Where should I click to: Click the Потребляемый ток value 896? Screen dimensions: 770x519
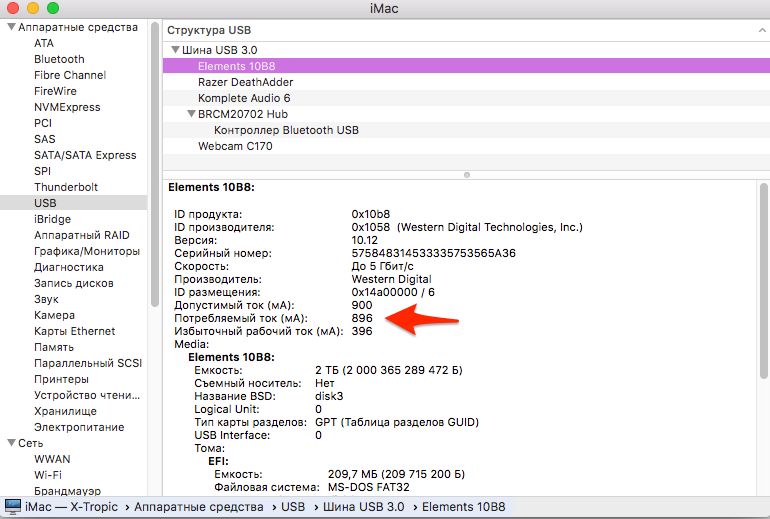tap(362, 318)
